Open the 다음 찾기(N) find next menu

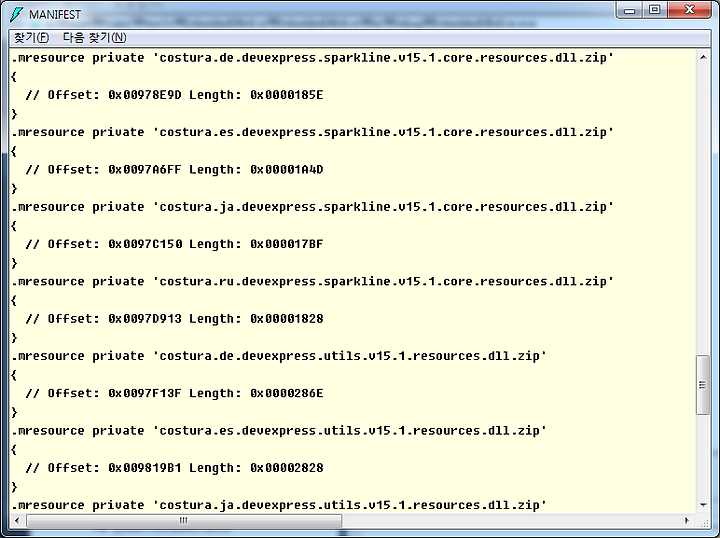tap(95, 37)
